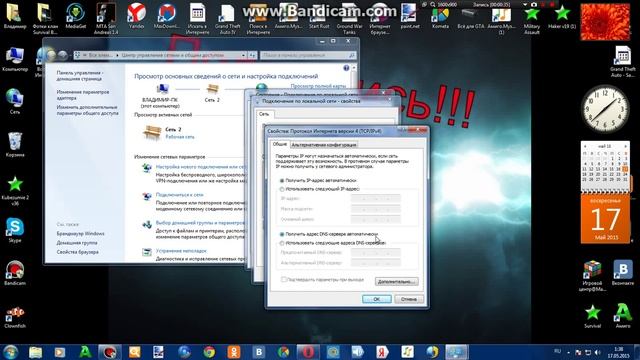The width and height of the screenshot is (640, 360).
Task: Open the Clownfish desktop shortcut
Action: [15, 317]
